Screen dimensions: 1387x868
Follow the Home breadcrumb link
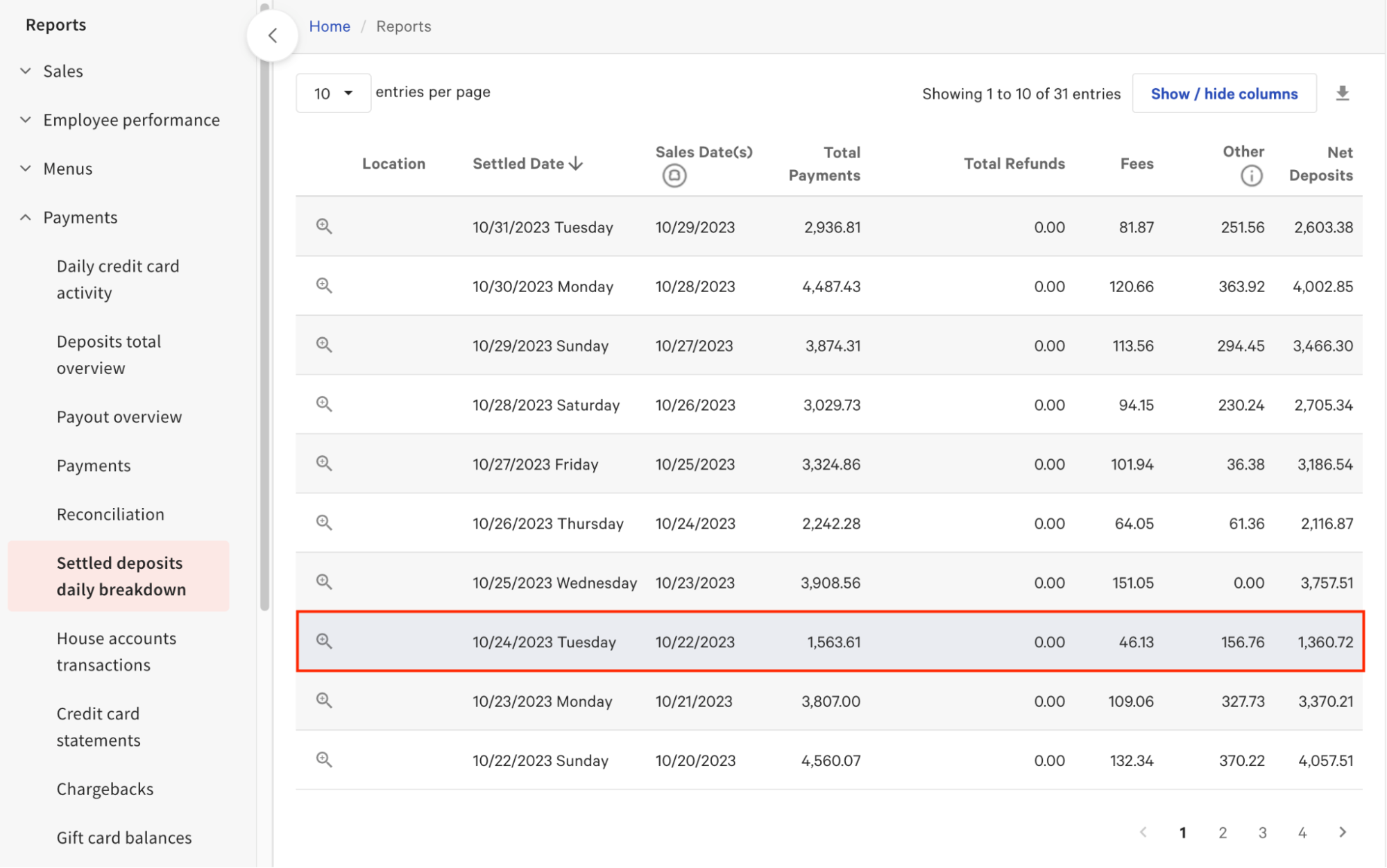[x=329, y=26]
